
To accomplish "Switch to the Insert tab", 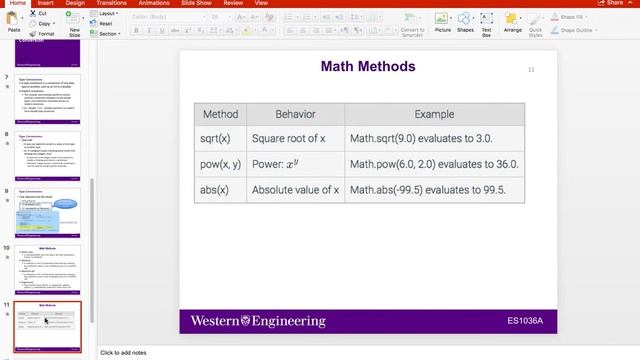I will tap(46, 3).
